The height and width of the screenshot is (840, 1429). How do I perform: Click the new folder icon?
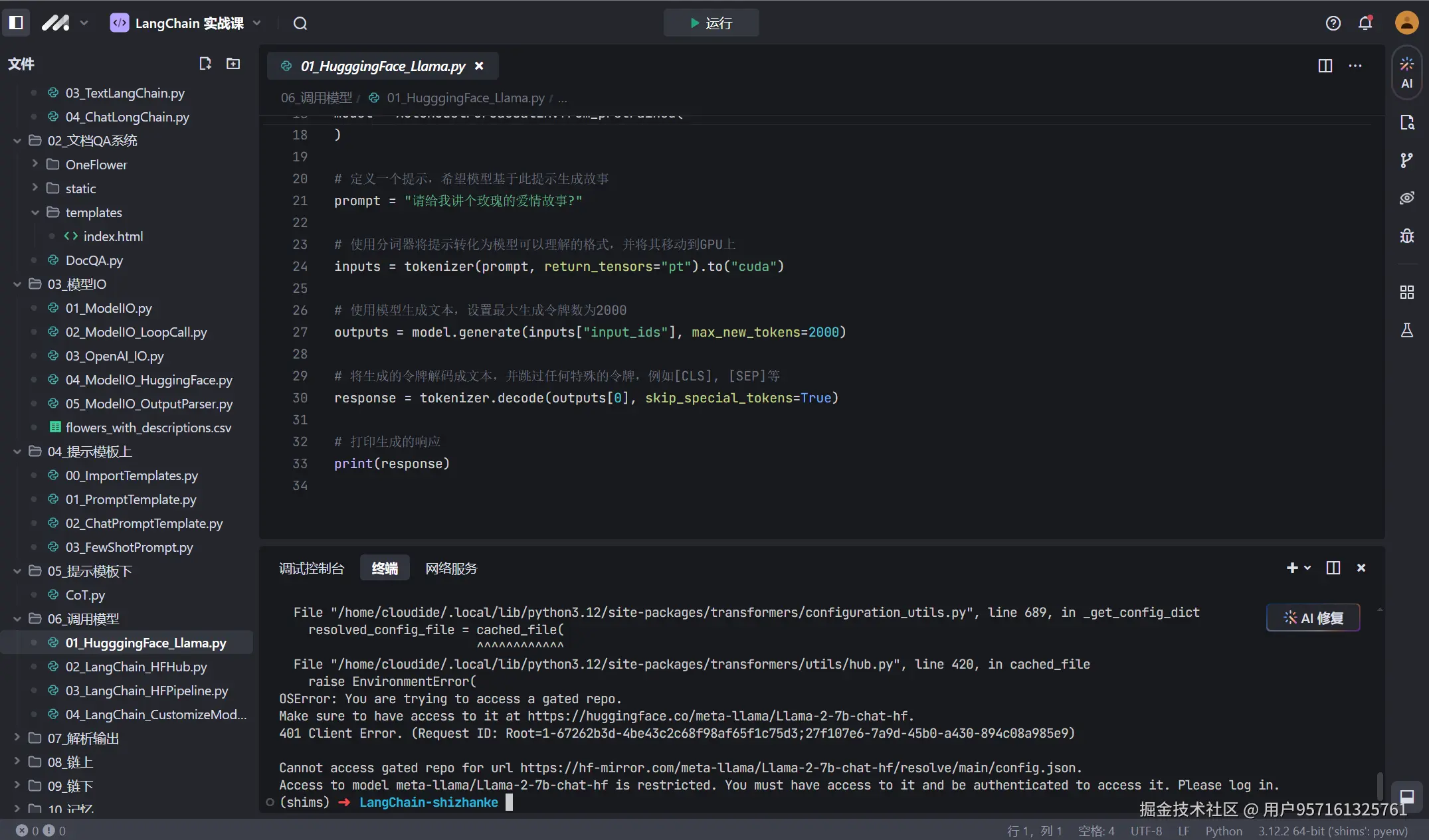[233, 64]
